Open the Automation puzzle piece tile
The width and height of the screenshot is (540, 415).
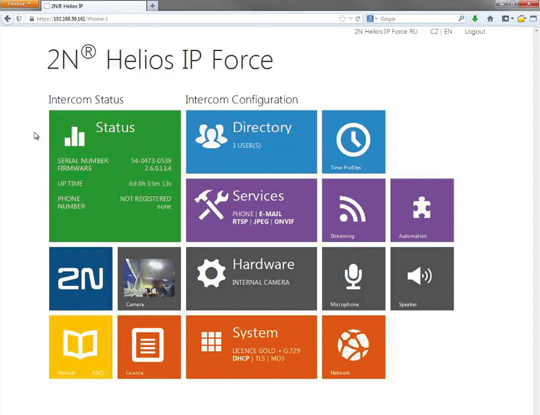tap(422, 210)
